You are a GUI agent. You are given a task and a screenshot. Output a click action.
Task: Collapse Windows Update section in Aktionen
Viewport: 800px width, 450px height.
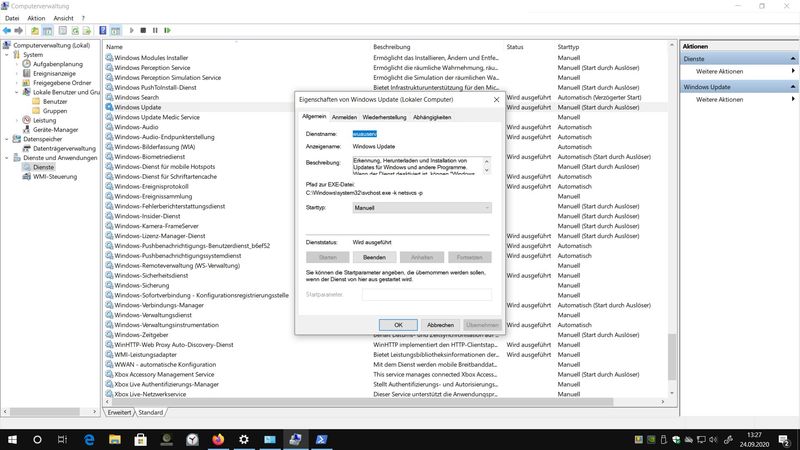(793, 87)
